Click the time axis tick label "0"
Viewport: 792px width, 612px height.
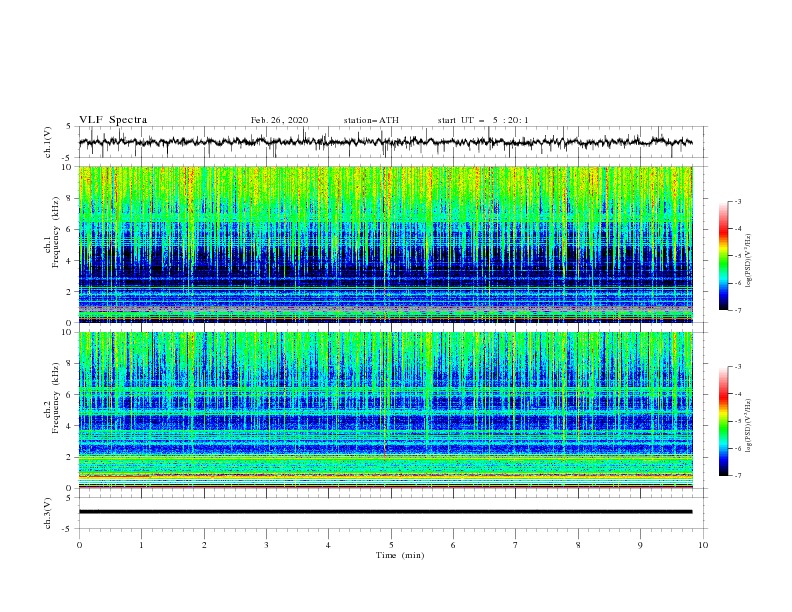[x=79, y=545]
